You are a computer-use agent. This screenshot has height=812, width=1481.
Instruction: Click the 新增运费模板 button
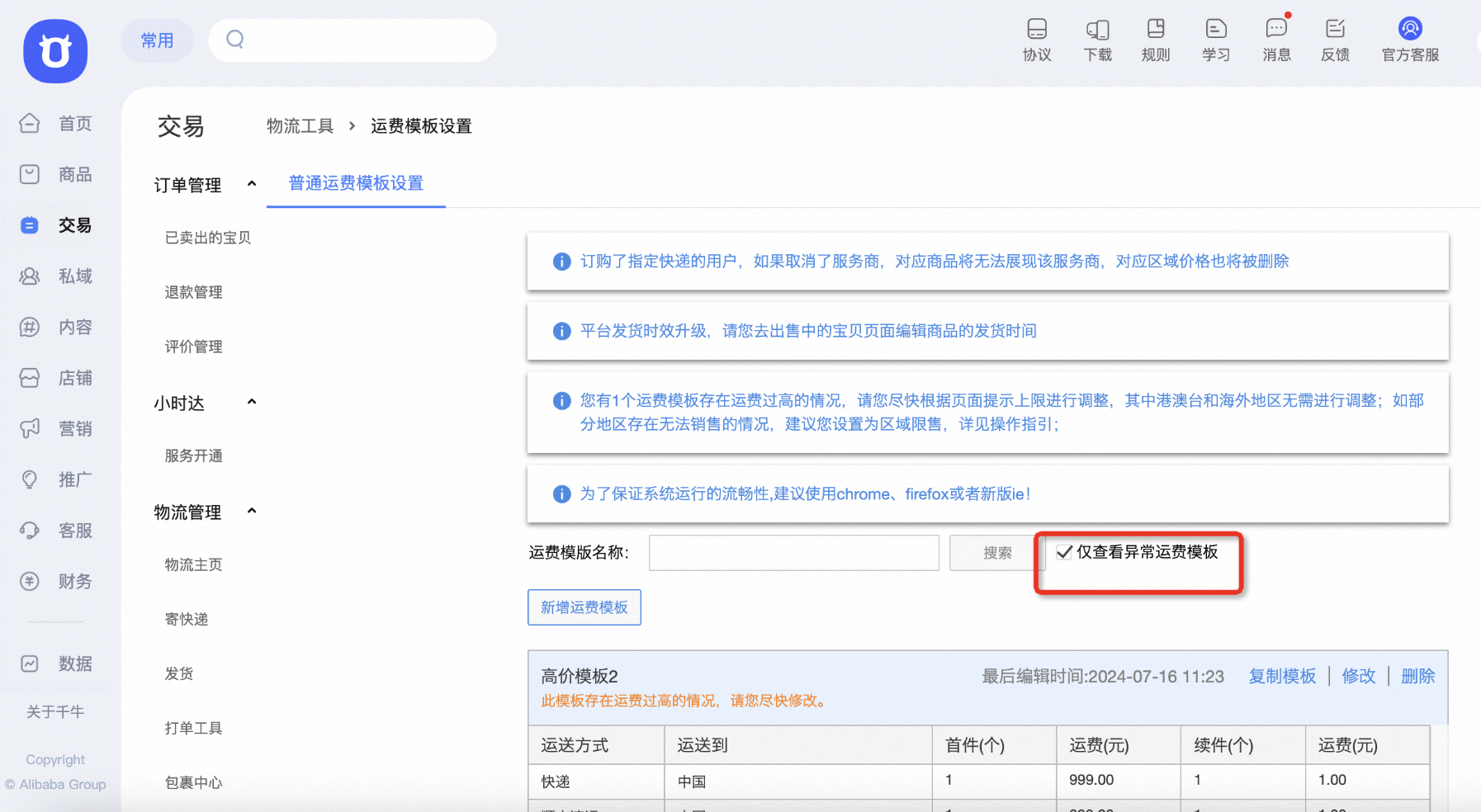click(584, 607)
